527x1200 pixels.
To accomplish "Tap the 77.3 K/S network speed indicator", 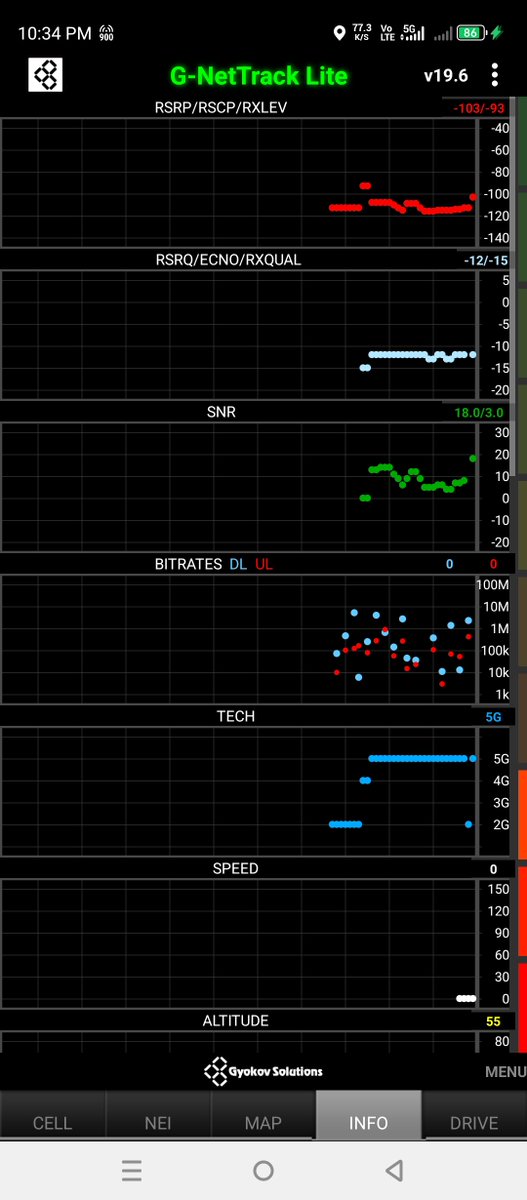I will pyautogui.click(x=362, y=33).
